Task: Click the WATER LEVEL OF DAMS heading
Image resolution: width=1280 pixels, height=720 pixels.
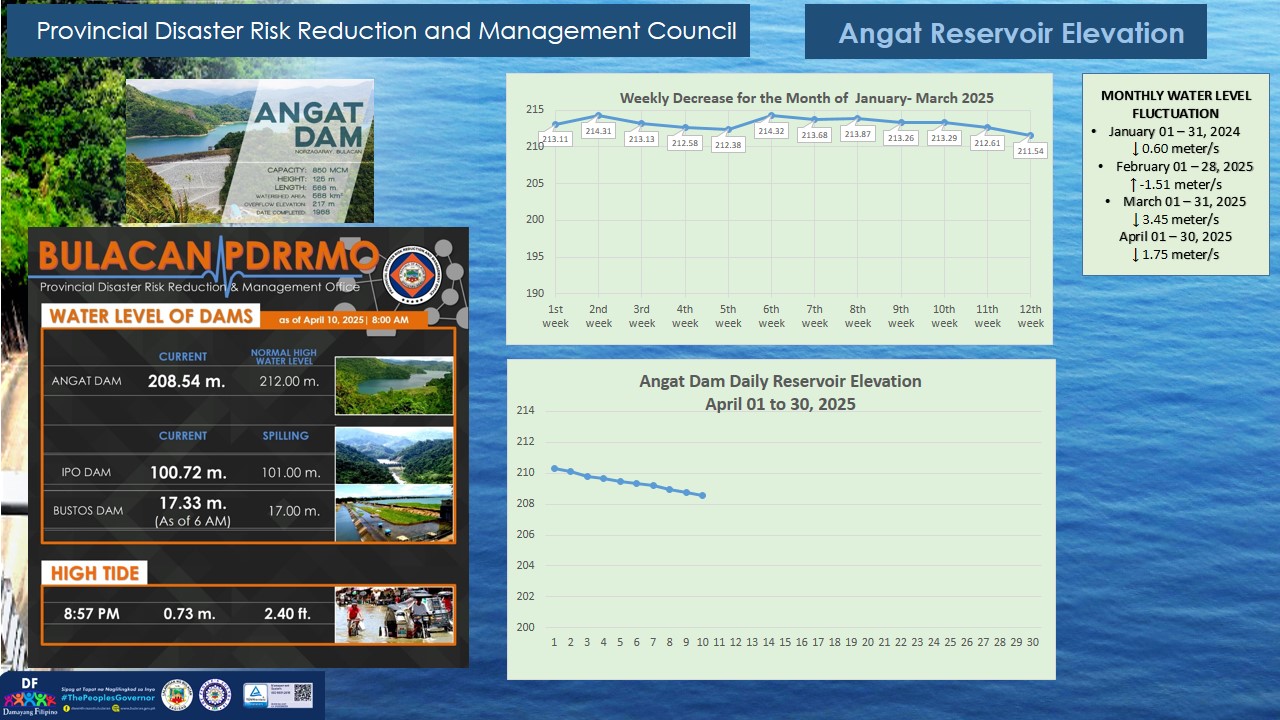Action: pyautogui.click(x=152, y=318)
